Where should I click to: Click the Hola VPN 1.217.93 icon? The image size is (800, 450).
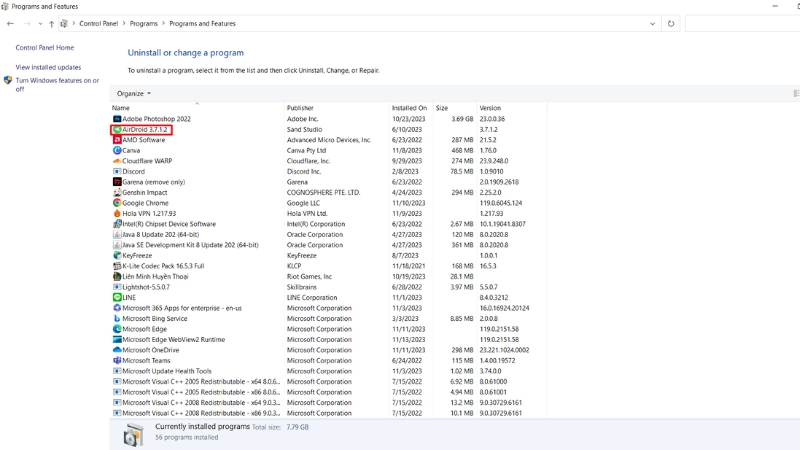point(117,213)
